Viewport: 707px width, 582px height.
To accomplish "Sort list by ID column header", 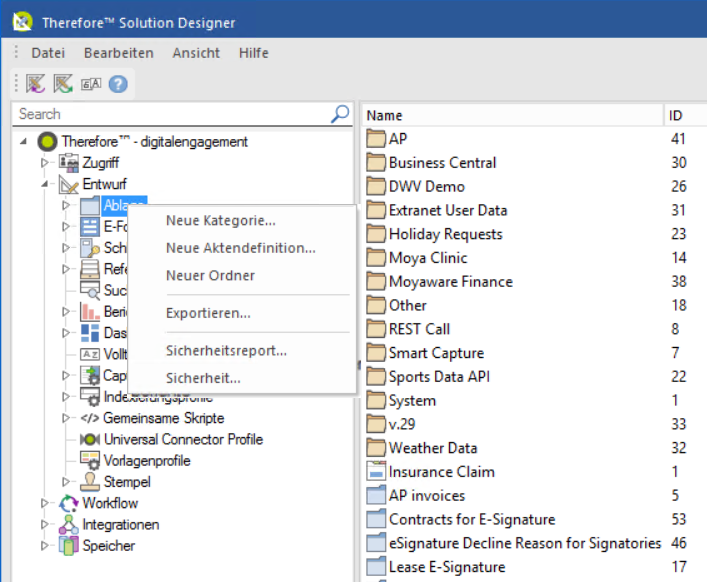I will [686, 115].
